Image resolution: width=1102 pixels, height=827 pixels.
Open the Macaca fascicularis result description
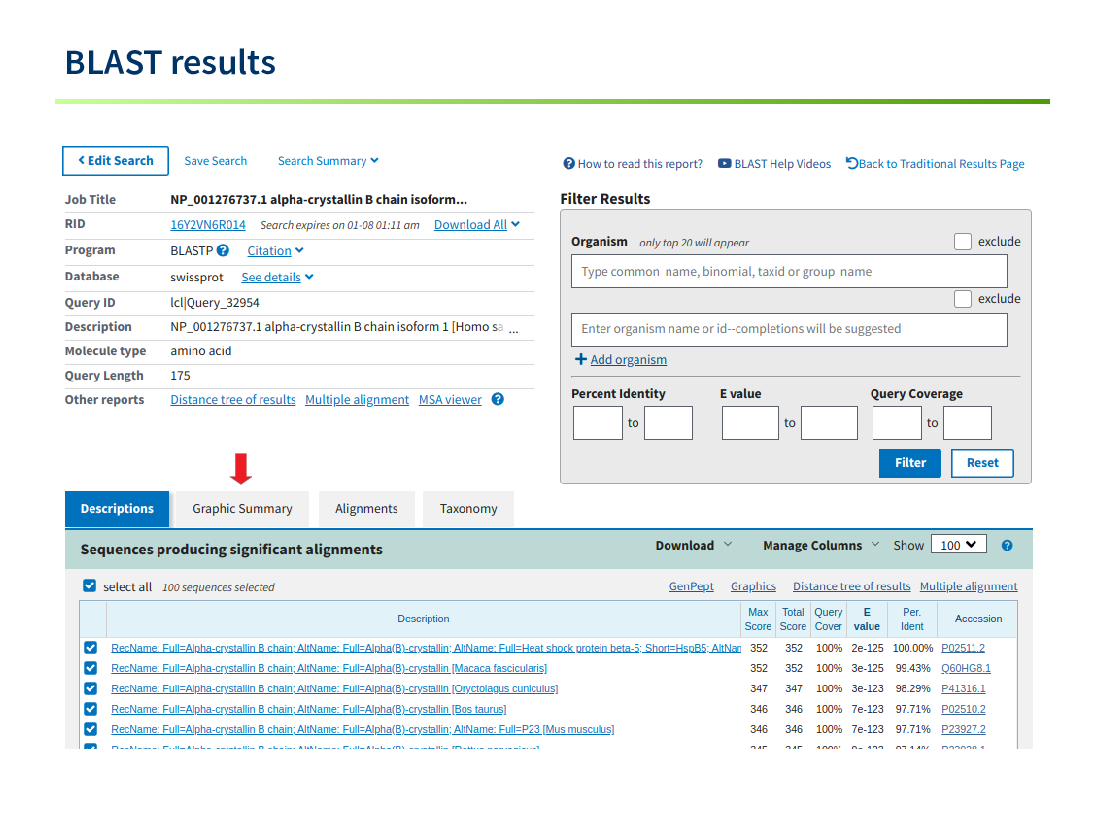coord(329,668)
